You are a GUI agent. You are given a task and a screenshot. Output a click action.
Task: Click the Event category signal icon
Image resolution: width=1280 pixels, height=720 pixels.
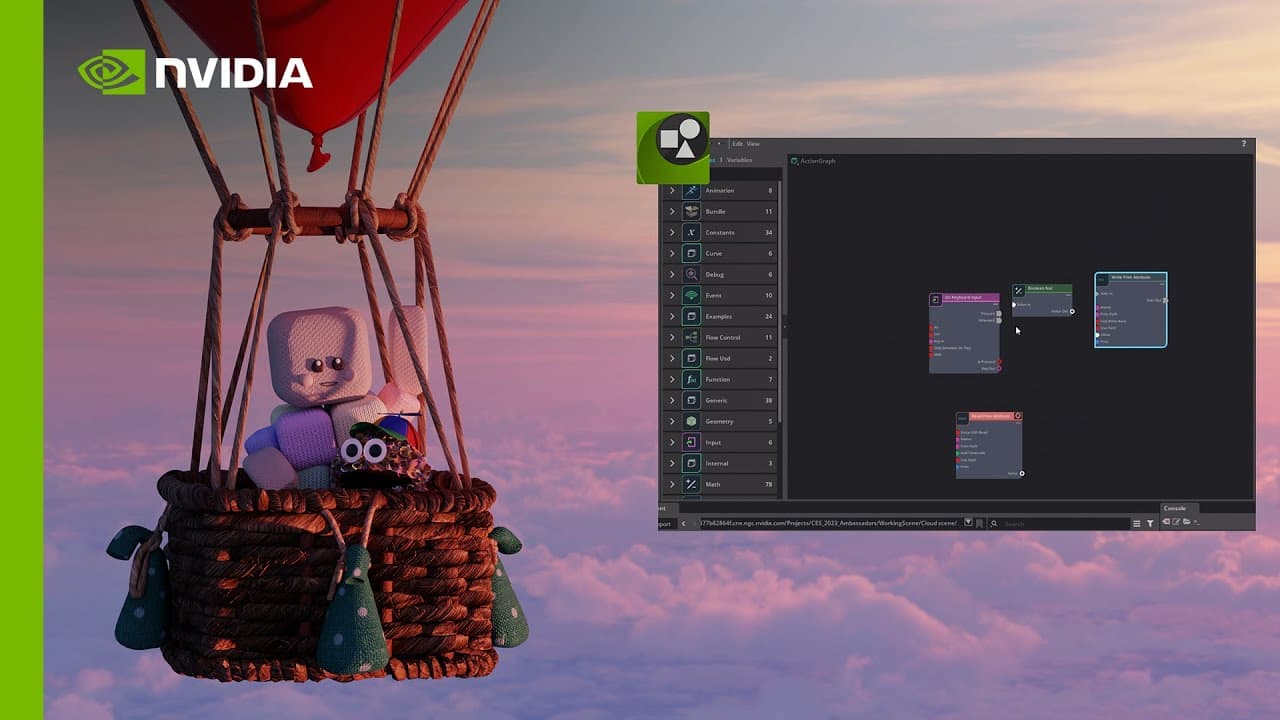click(x=691, y=295)
